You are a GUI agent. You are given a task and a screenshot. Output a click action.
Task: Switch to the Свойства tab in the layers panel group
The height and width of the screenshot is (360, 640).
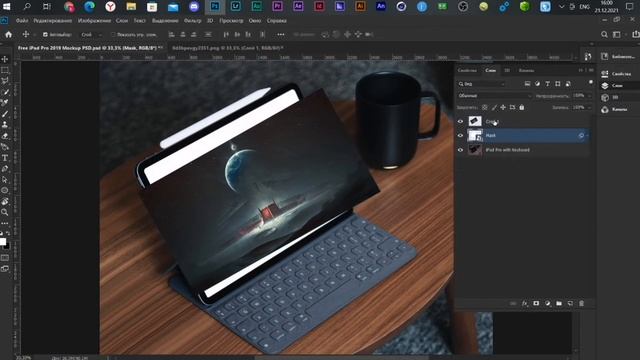point(467,71)
